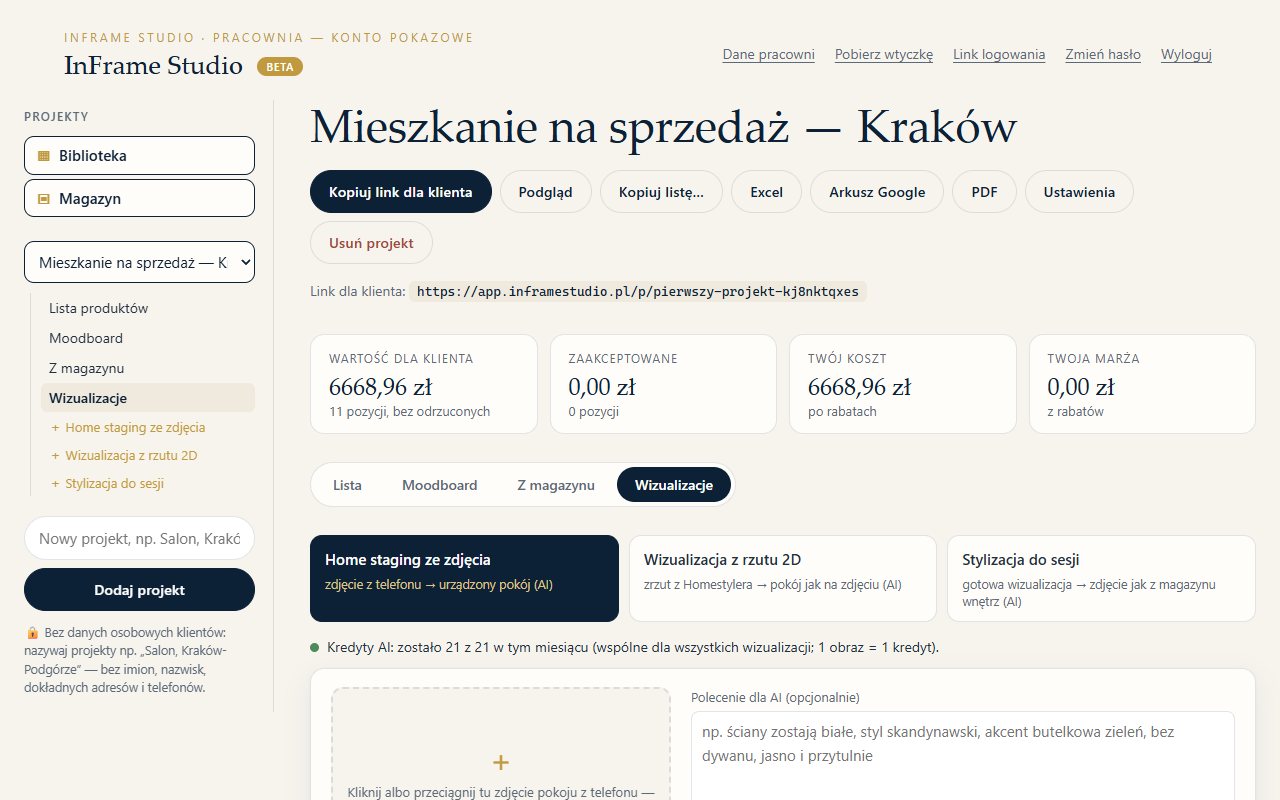Expand project selector dropdown in sidebar
The width and height of the screenshot is (1280, 800).
pyautogui.click(x=139, y=262)
